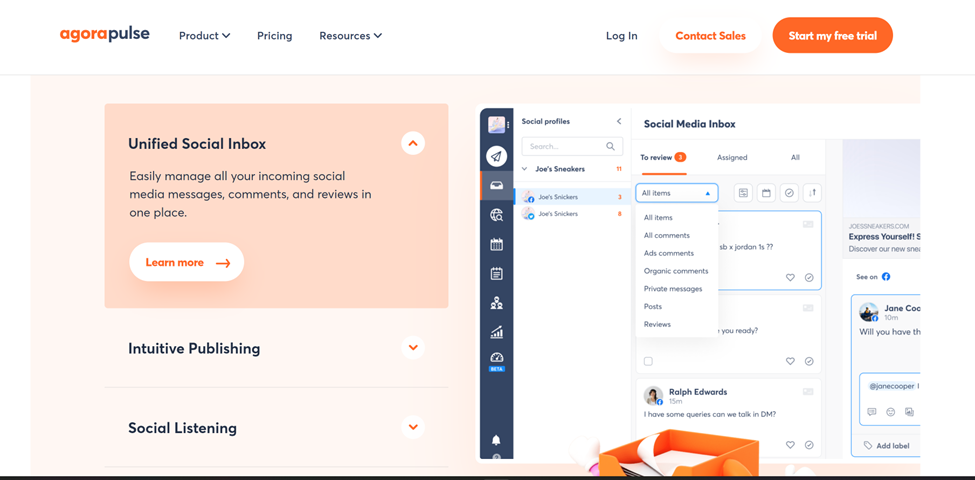Open the paper-plane Publish icon in sidebar
Image resolution: width=975 pixels, height=480 pixels.
point(496,156)
